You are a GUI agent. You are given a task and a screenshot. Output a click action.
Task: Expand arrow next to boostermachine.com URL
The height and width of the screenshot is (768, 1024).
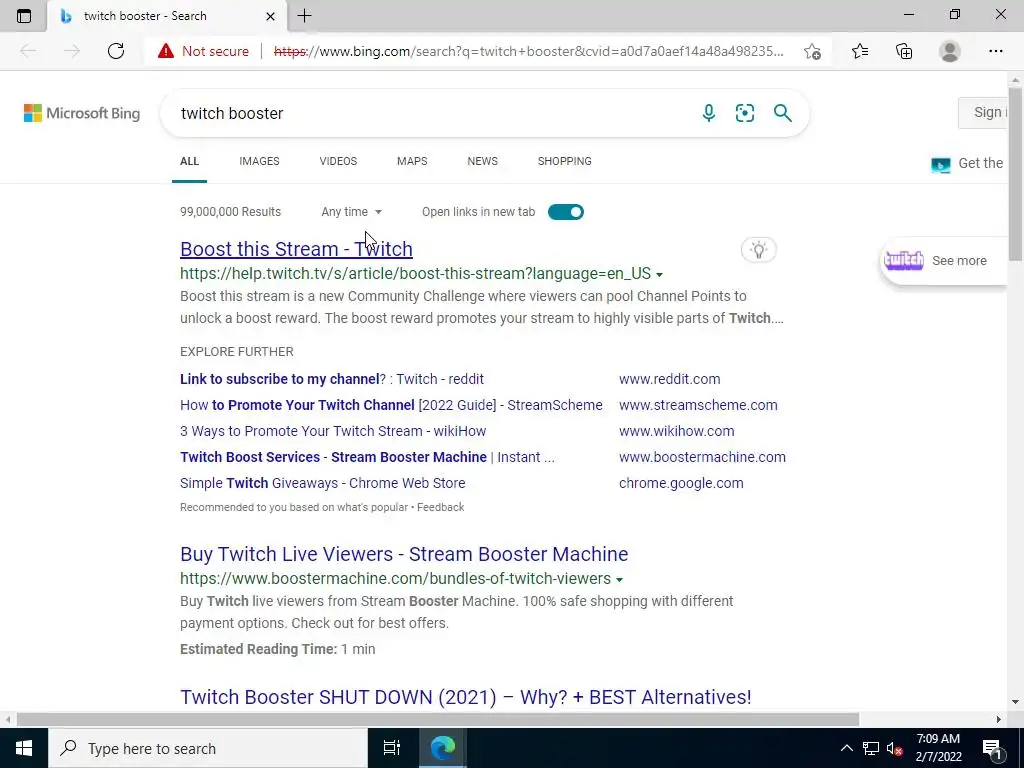620,579
